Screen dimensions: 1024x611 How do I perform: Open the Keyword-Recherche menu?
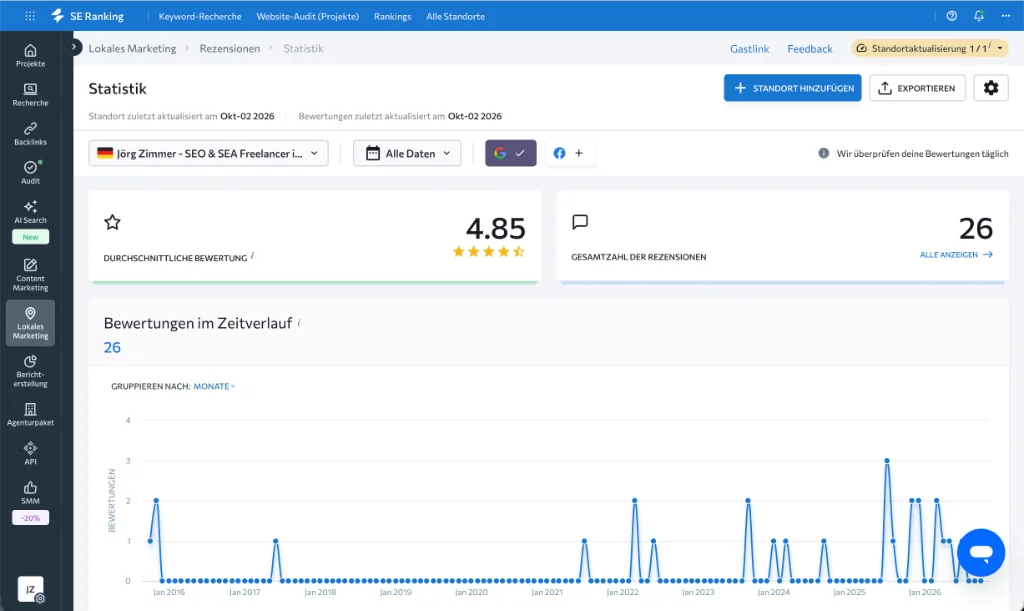pos(200,16)
